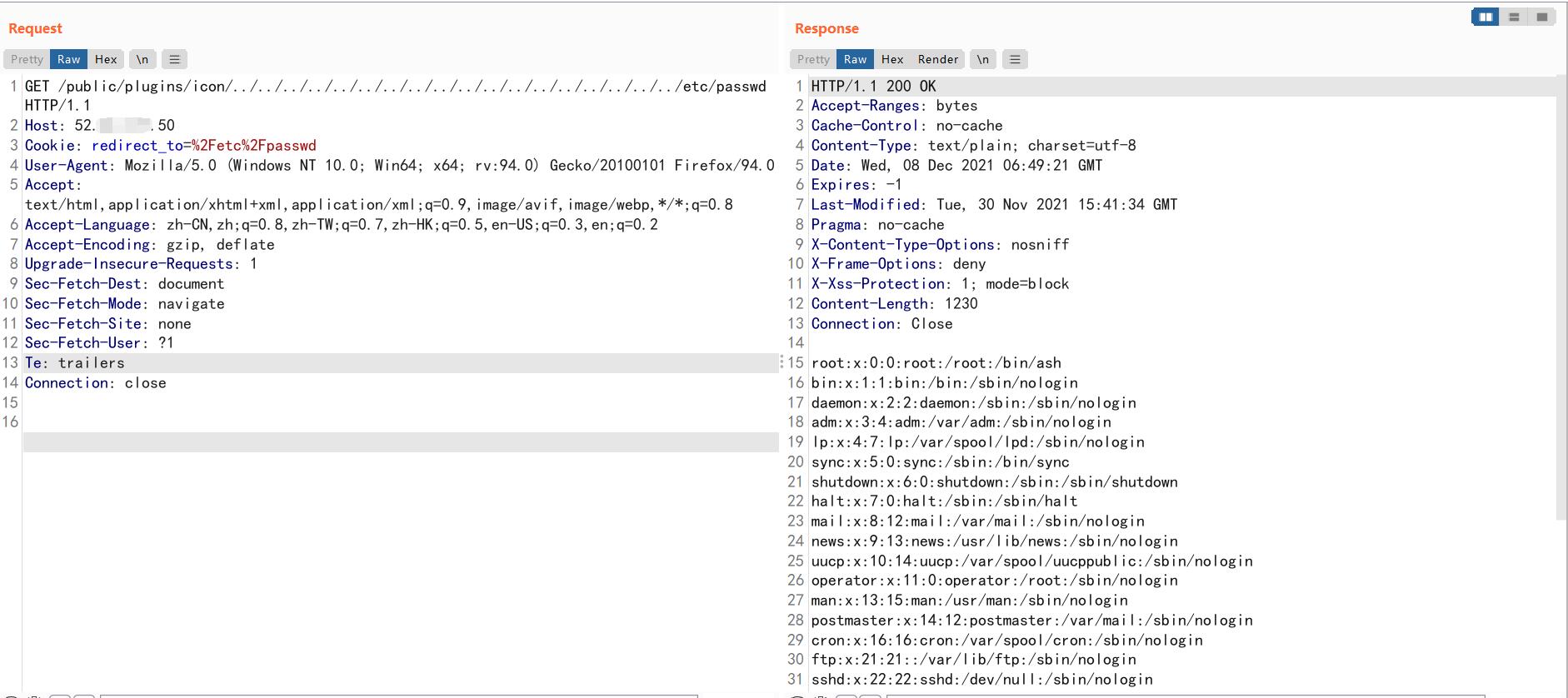Select the combined tabbed layout icon

[x=1542, y=17]
